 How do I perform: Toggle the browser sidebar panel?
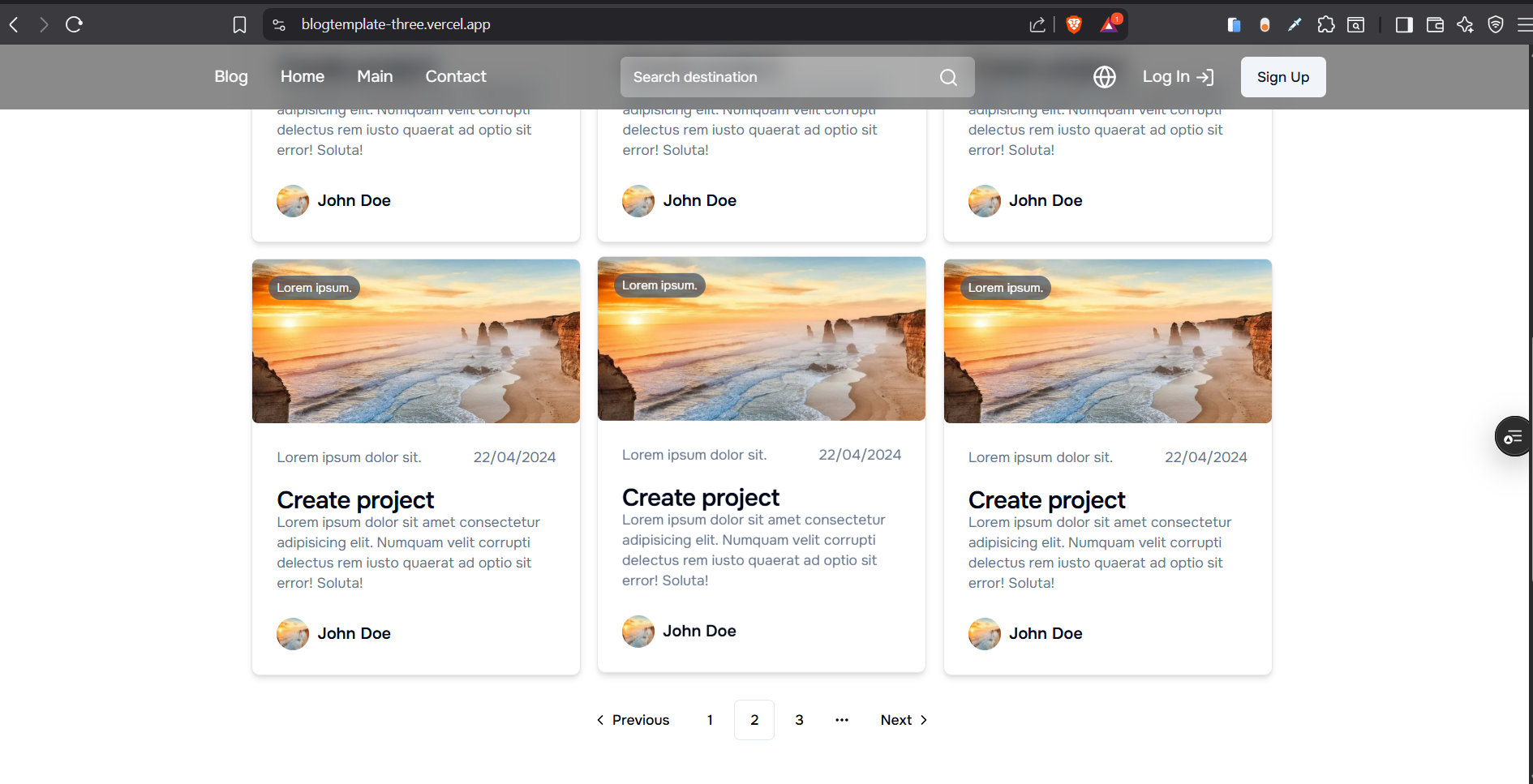point(1403,25)
